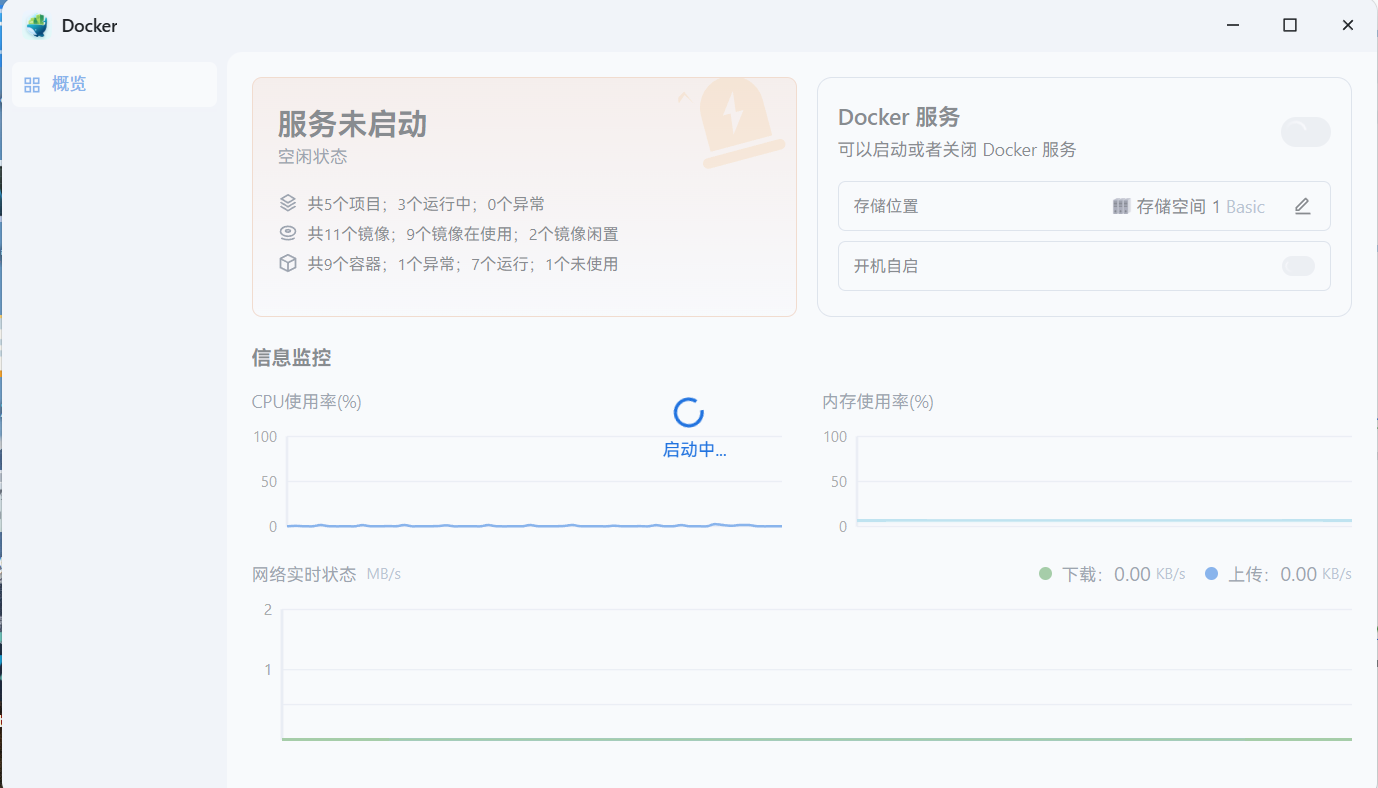Click the text 共5个项目；3个运行中；0个异常
The image size is (1378, 788).
pos(426,204)
